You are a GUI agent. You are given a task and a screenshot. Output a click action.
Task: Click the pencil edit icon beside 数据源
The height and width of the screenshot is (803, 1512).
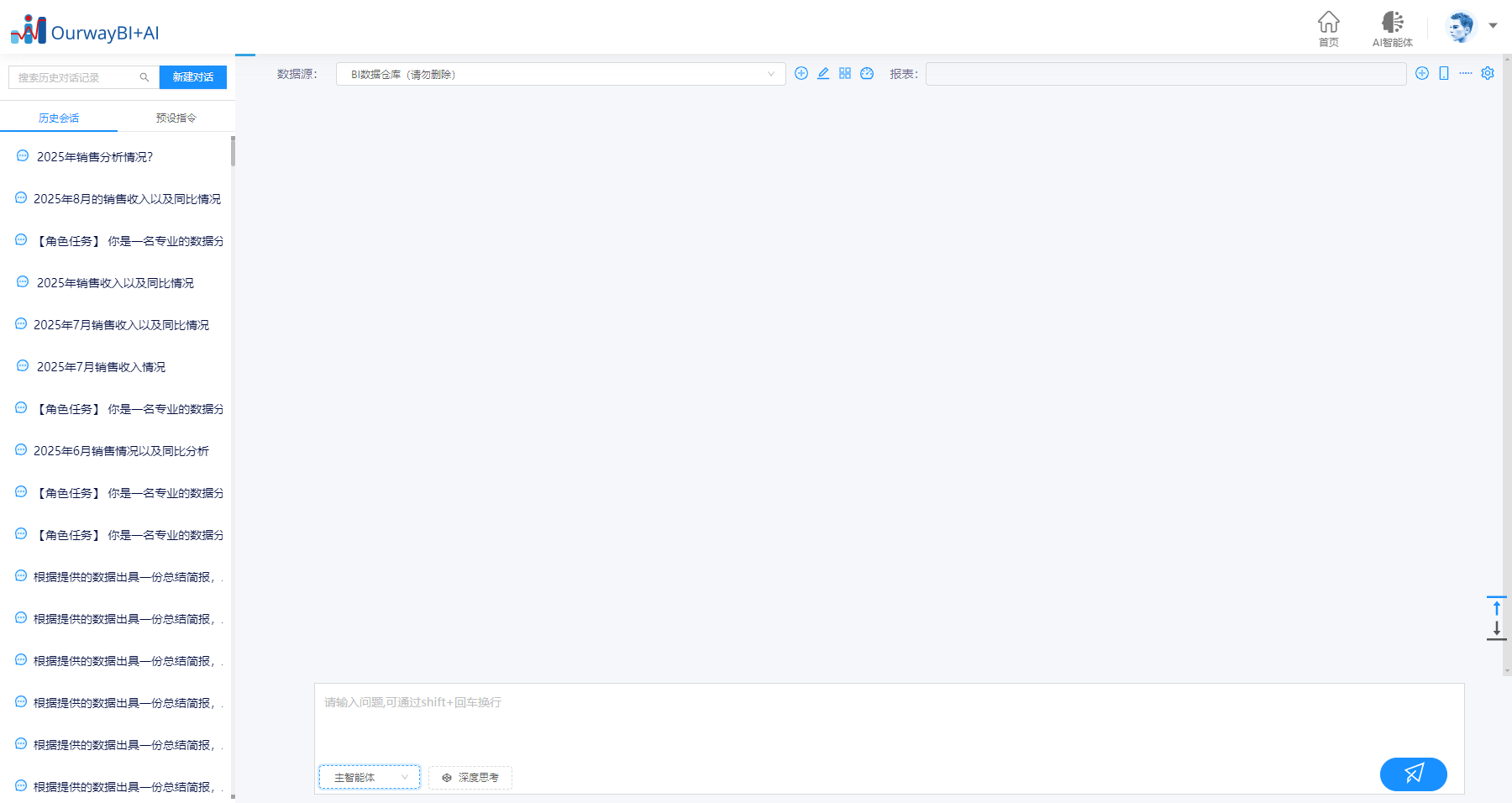pyautogui.click(x=823, y=73)
